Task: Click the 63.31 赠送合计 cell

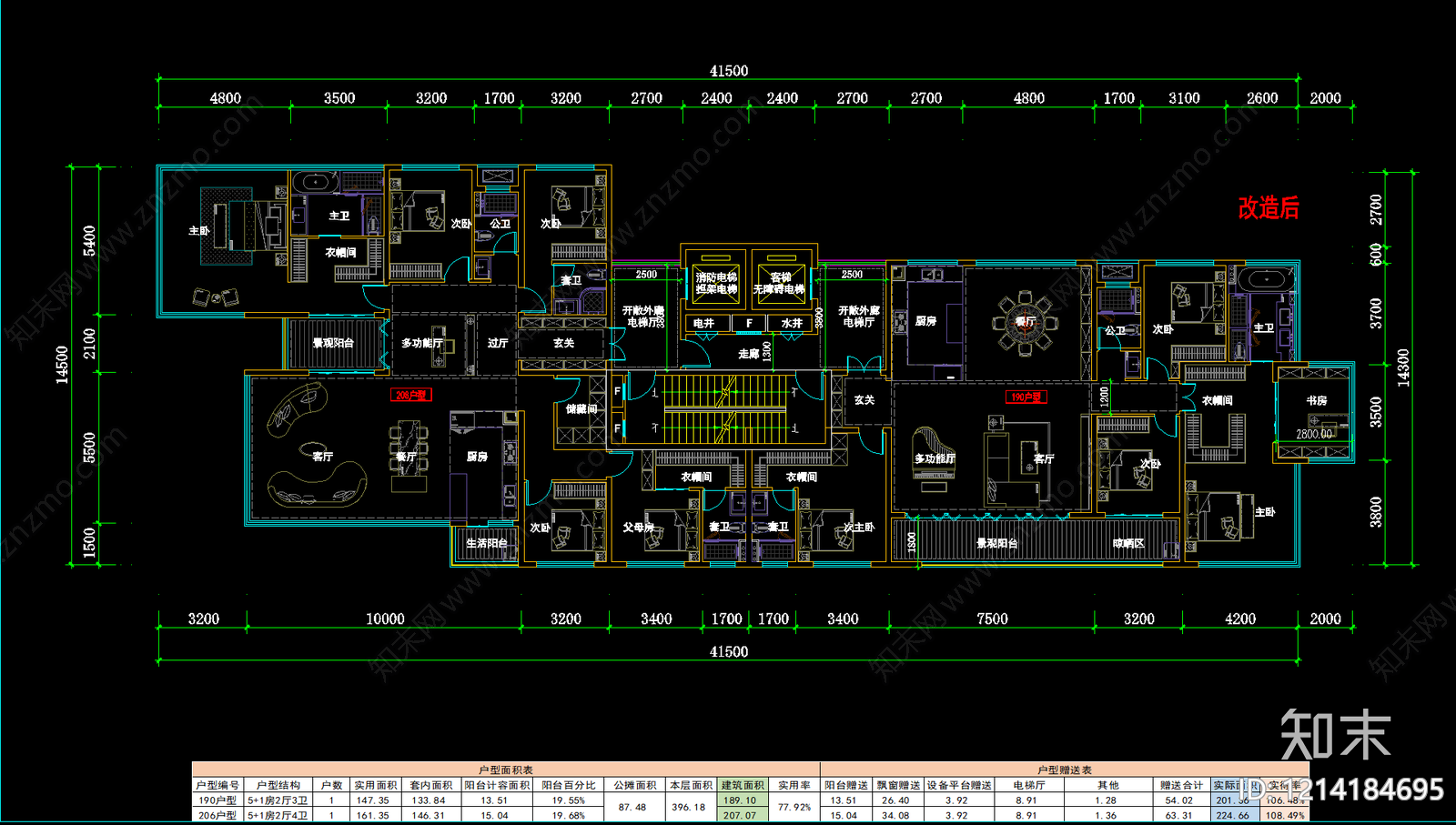Action: click(x=1180, y=815)
